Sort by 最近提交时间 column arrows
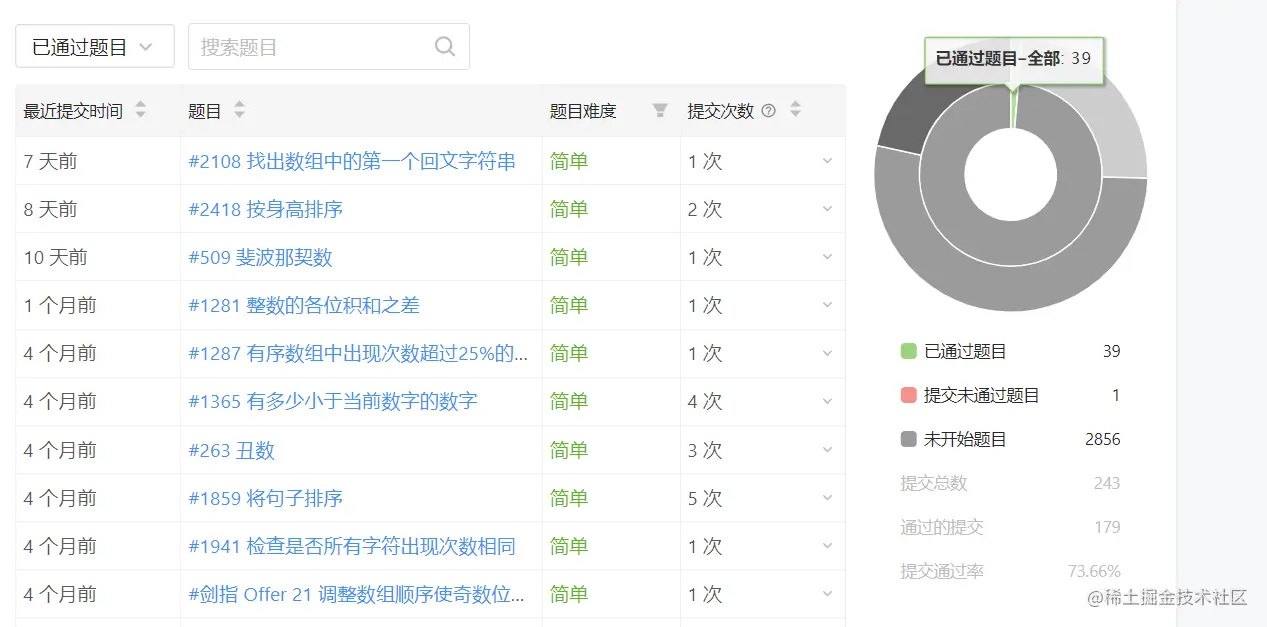Screen dimensions: 1267x627 click(141, 110)
